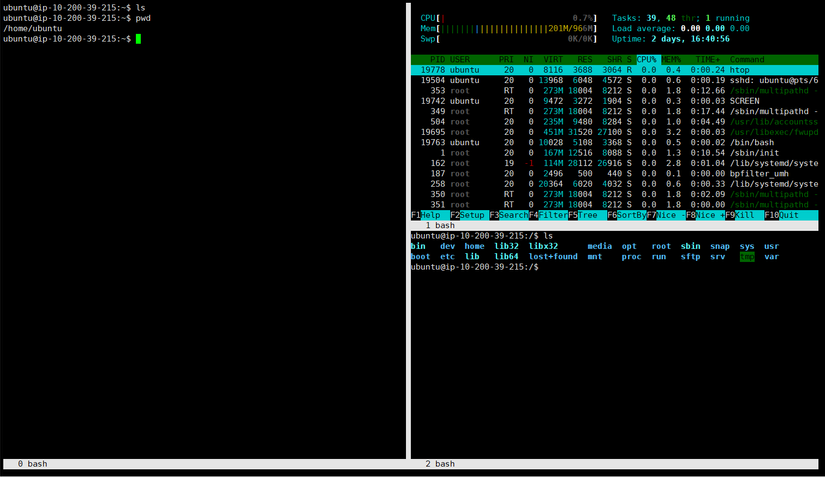Click the Uptime value text

click(x=690, y=39)
